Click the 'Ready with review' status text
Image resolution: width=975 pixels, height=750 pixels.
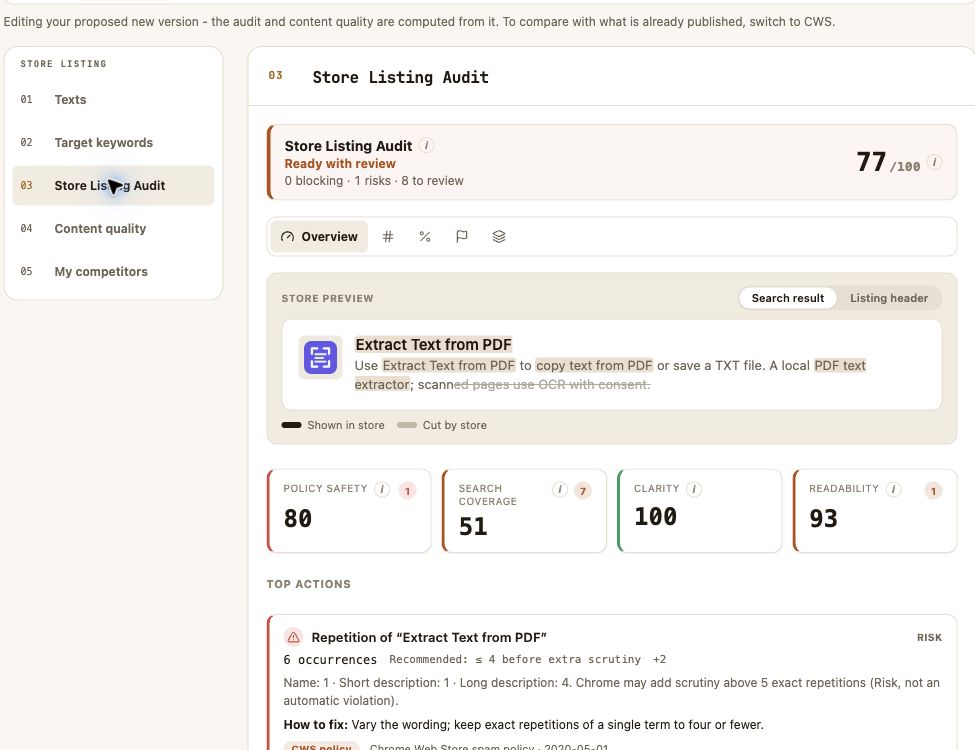(x=340, y=164)
